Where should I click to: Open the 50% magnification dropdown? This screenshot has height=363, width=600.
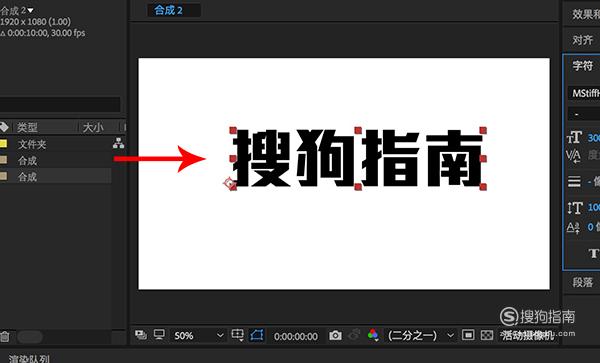tap(198, 336)
